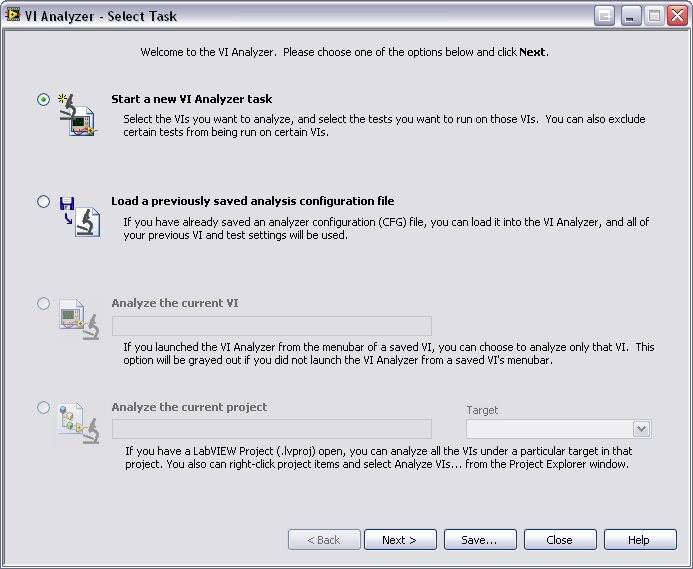693x569 pixels.
Task: Click the 'Target' label
Action: [482, 410]
